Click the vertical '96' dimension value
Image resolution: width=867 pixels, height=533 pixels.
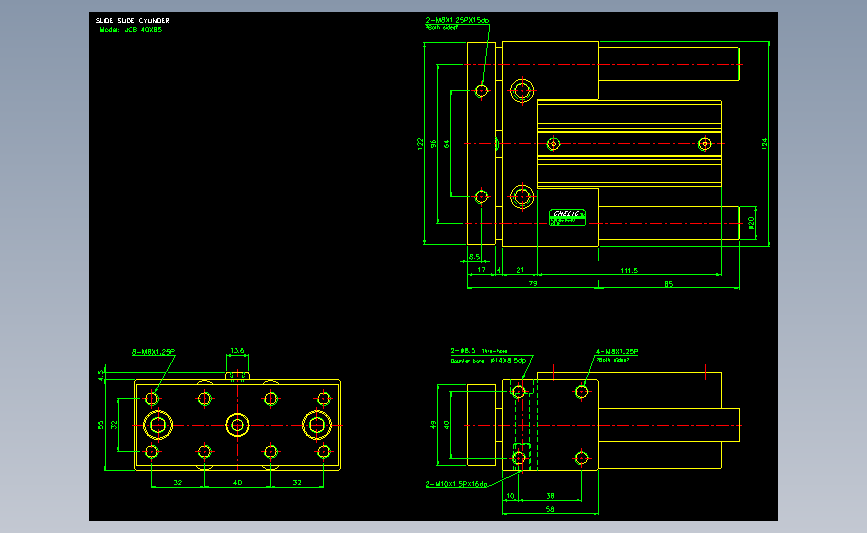434,144
